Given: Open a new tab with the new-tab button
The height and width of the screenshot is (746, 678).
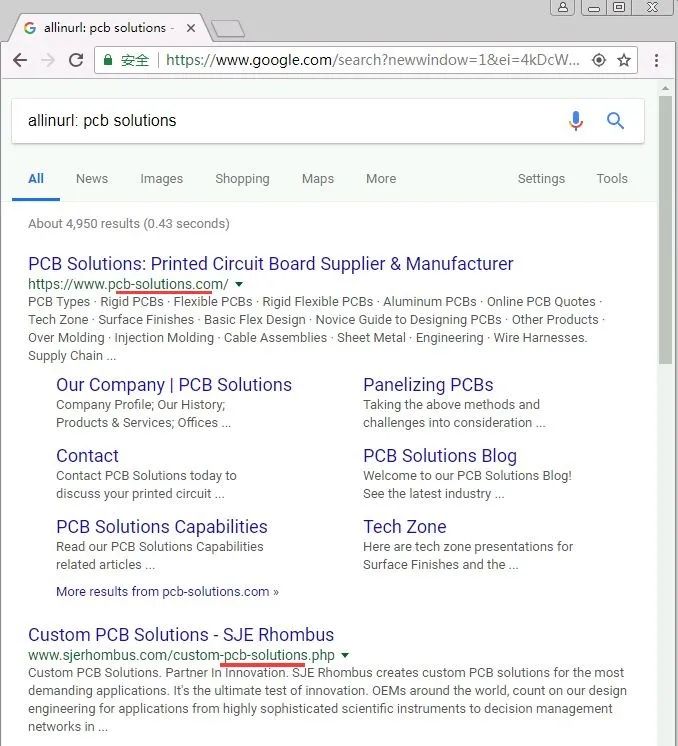Looking at the screenshot, I should (228, 29).
